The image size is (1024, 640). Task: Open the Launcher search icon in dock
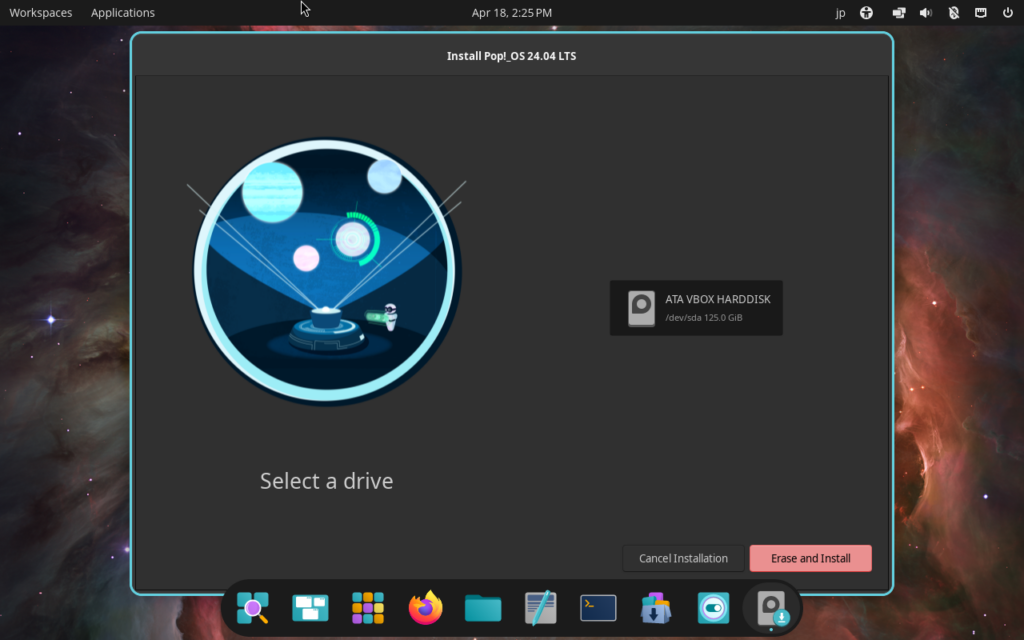252,607
